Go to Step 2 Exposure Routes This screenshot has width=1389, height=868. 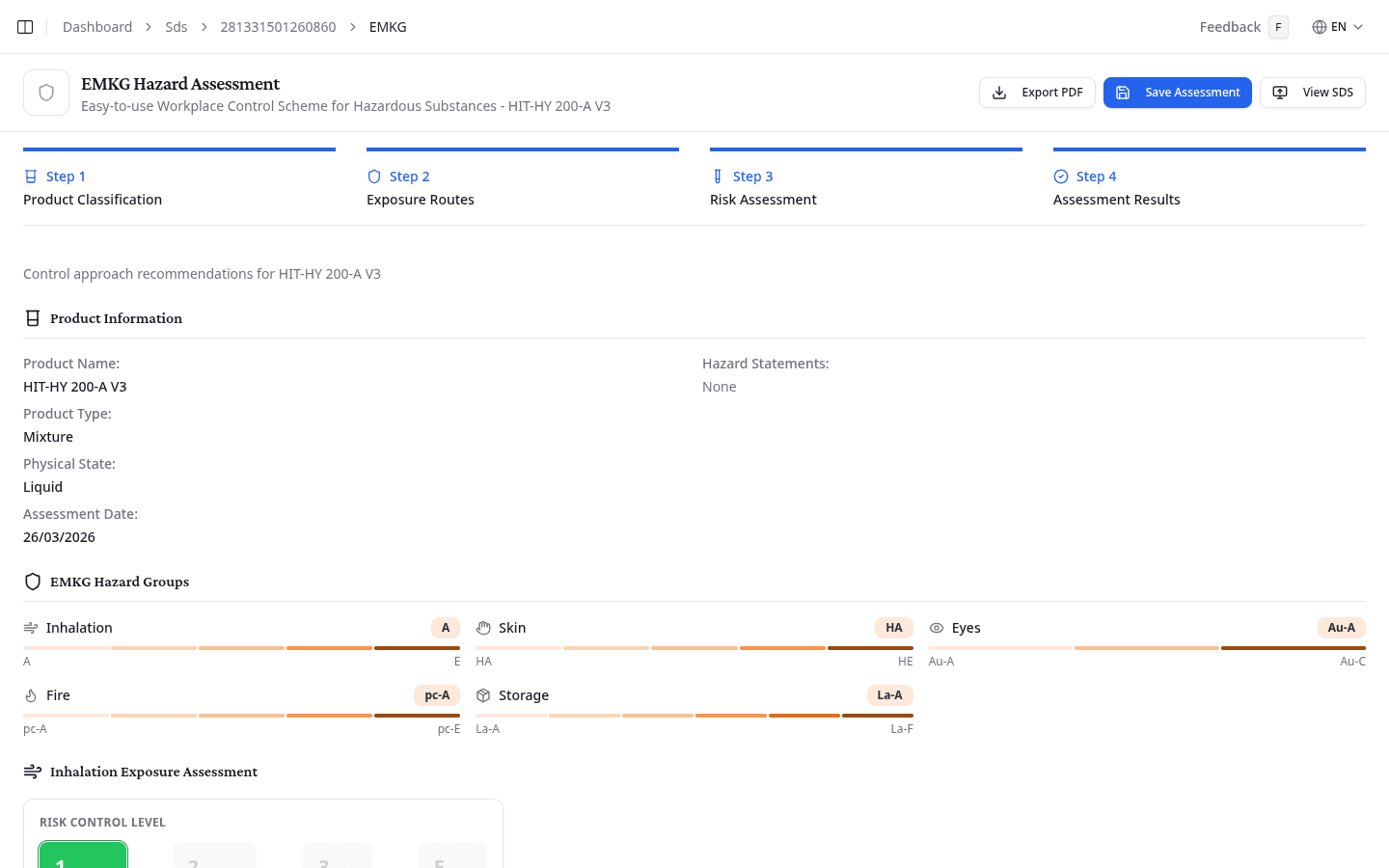click(421, 187)
